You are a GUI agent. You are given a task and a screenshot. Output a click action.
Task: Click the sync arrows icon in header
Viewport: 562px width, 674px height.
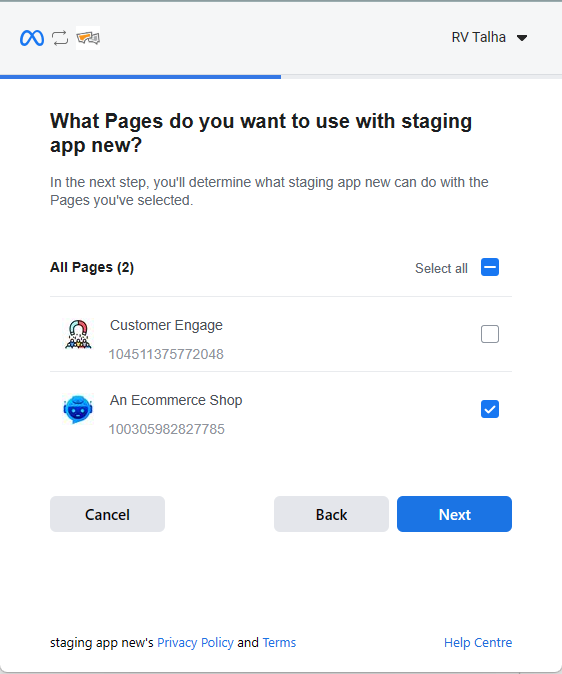tap(60, 38)
